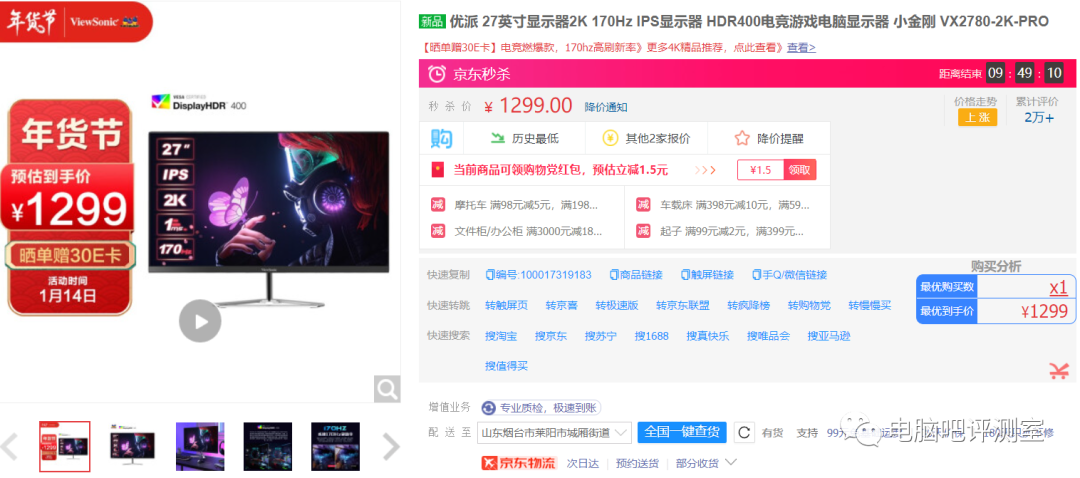Copy the 触屏链接

point(707,275)
